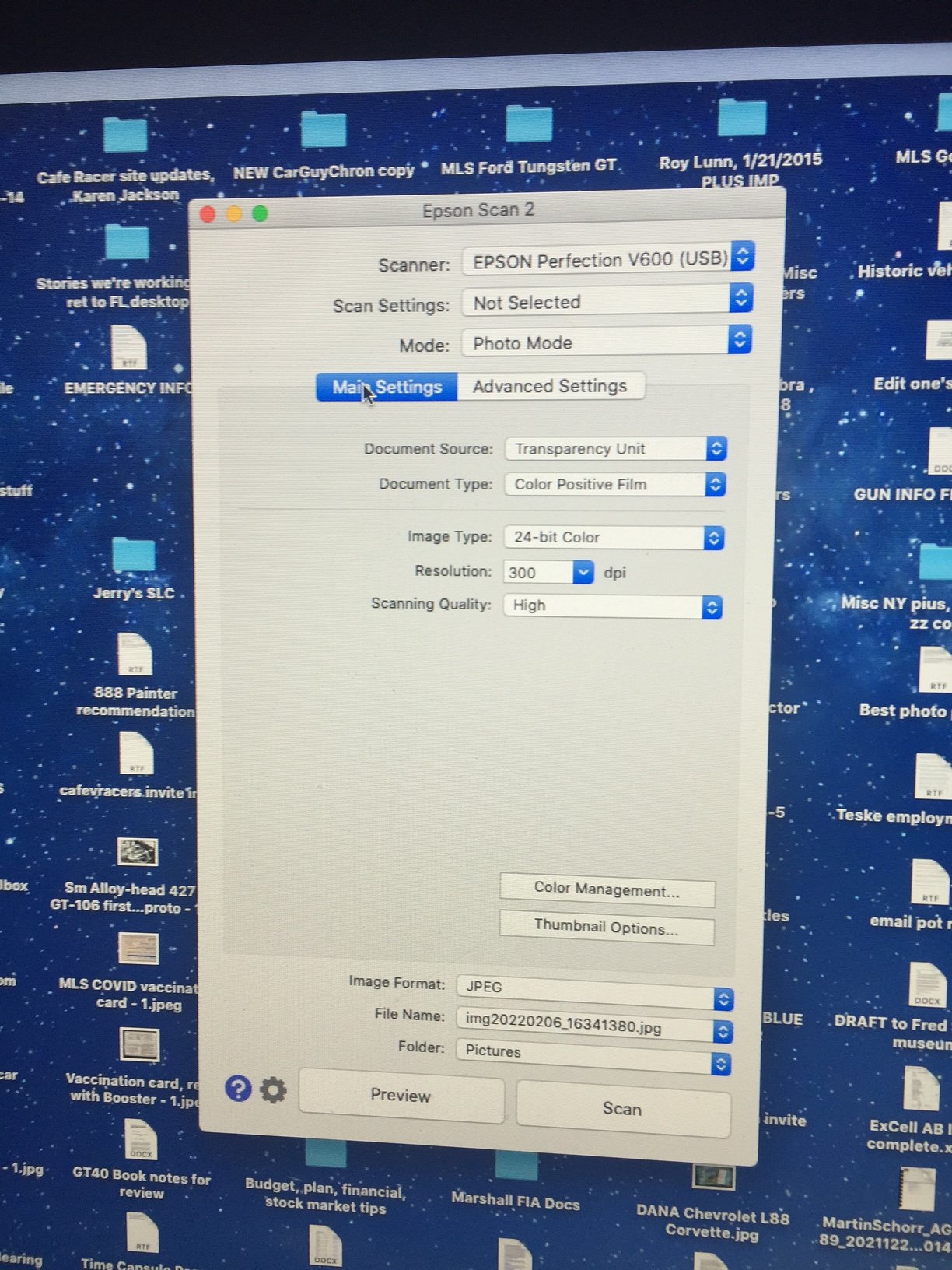952x1270 pixels.
Task: Click the blue Help question mark icon
Action: (238, 1088)
